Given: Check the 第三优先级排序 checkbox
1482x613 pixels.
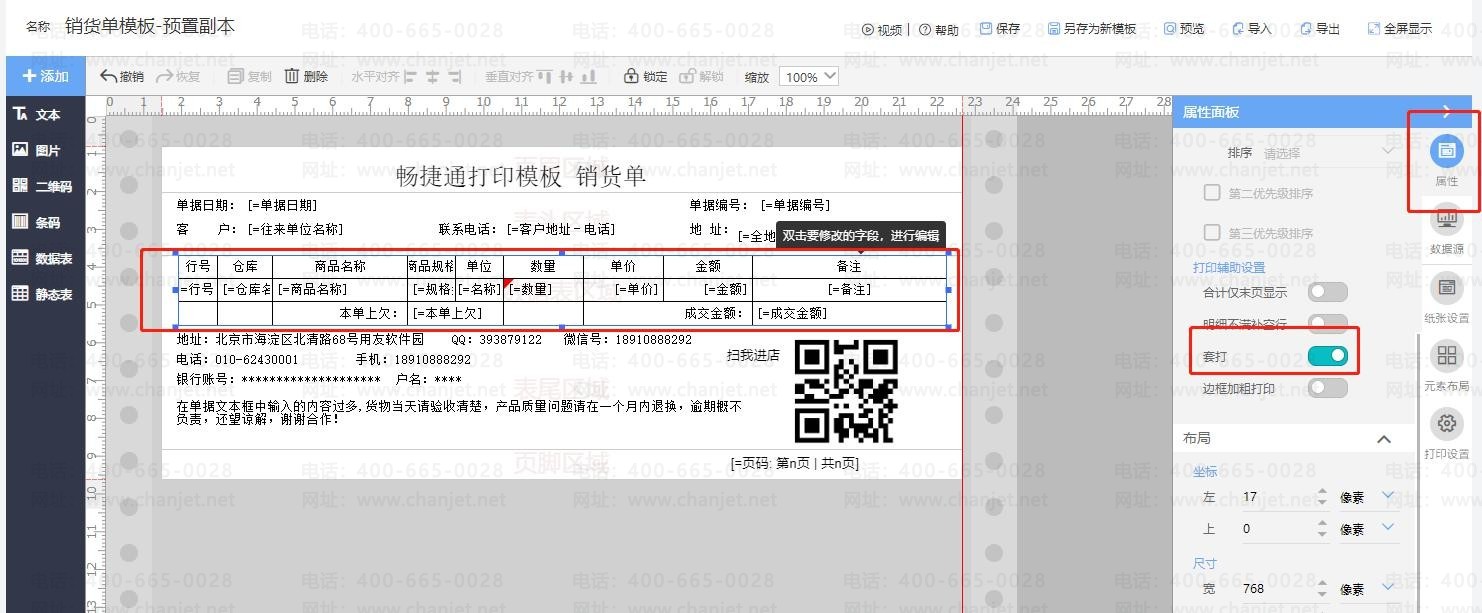Looking at the screenshot, I should tap(1212, 233).
